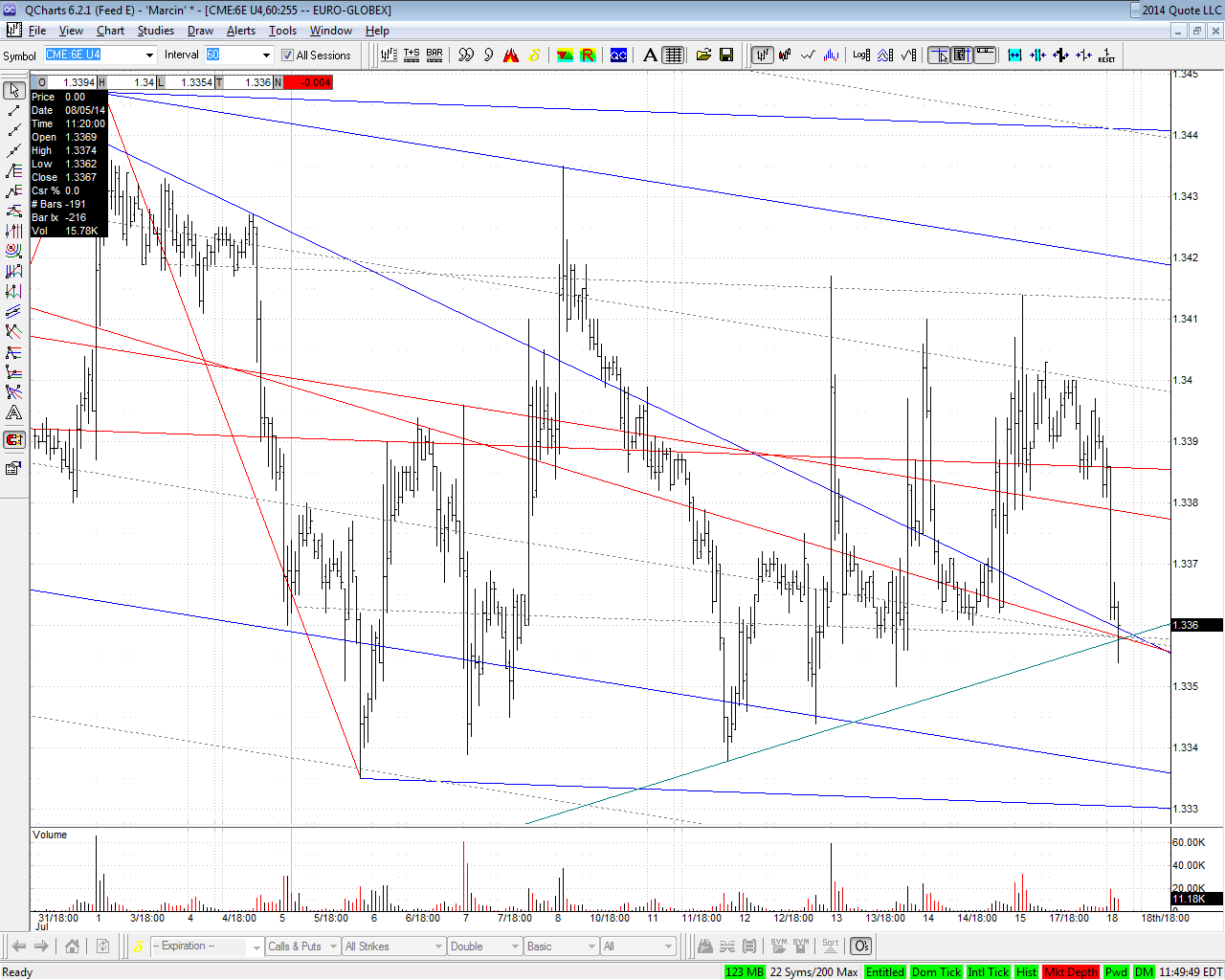Toggle the crosshair cursor mode button
The image size is (1225, 980).
pyautogui.click(x=939, y=56)
